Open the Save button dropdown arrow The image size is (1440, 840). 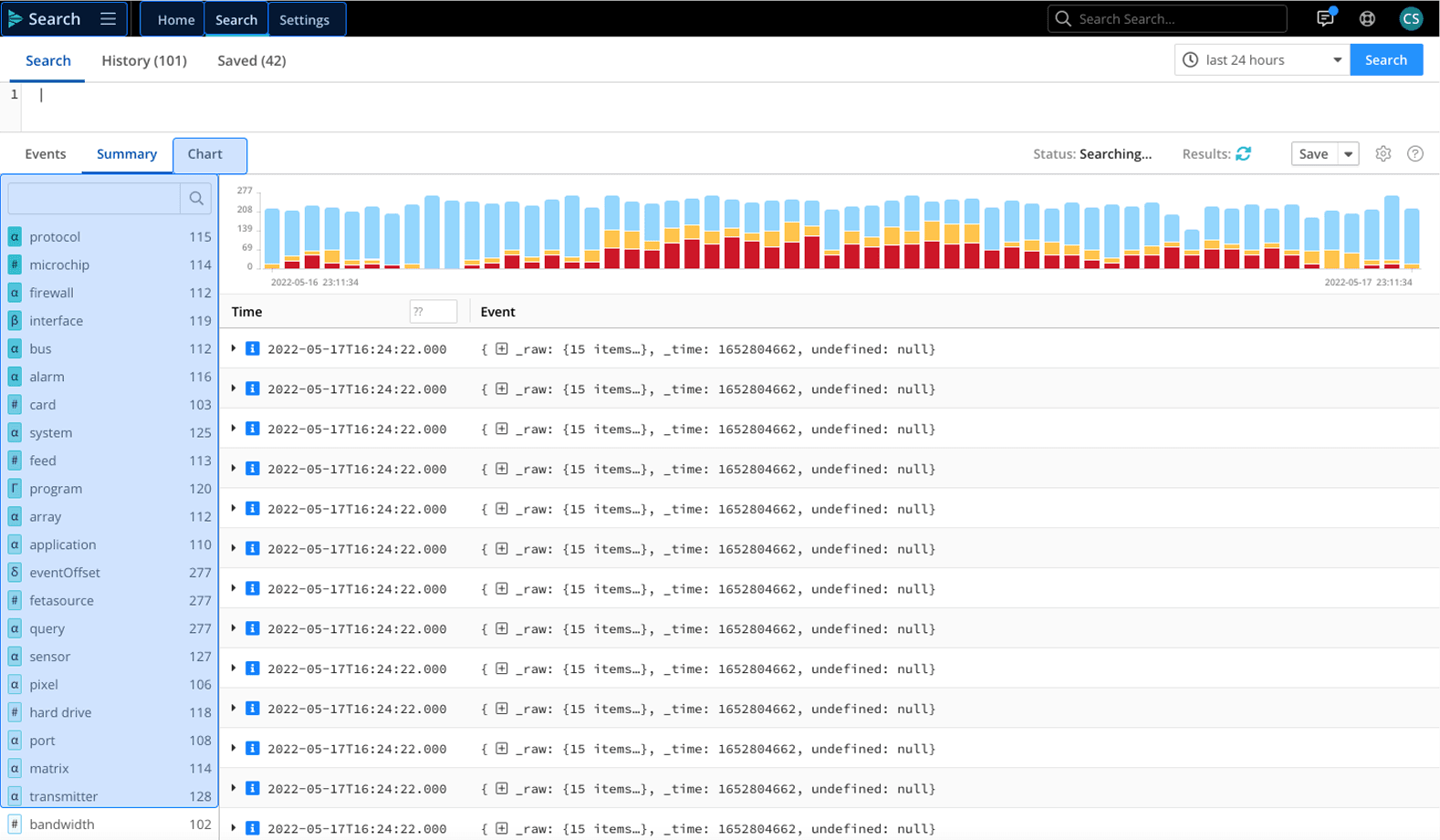(1348, 154)
